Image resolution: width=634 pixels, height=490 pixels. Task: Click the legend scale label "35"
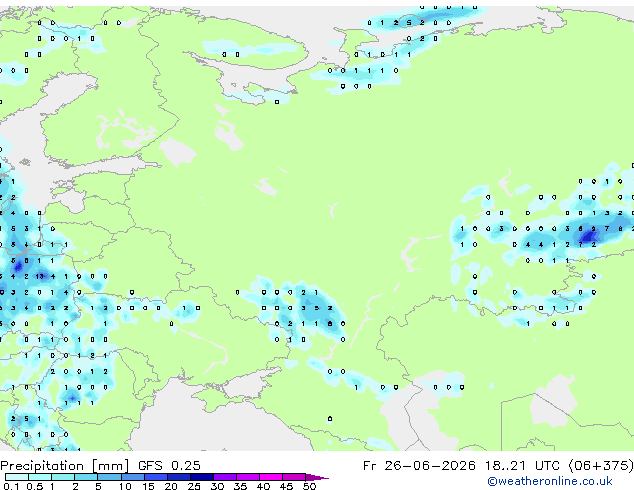pos(240,486)
